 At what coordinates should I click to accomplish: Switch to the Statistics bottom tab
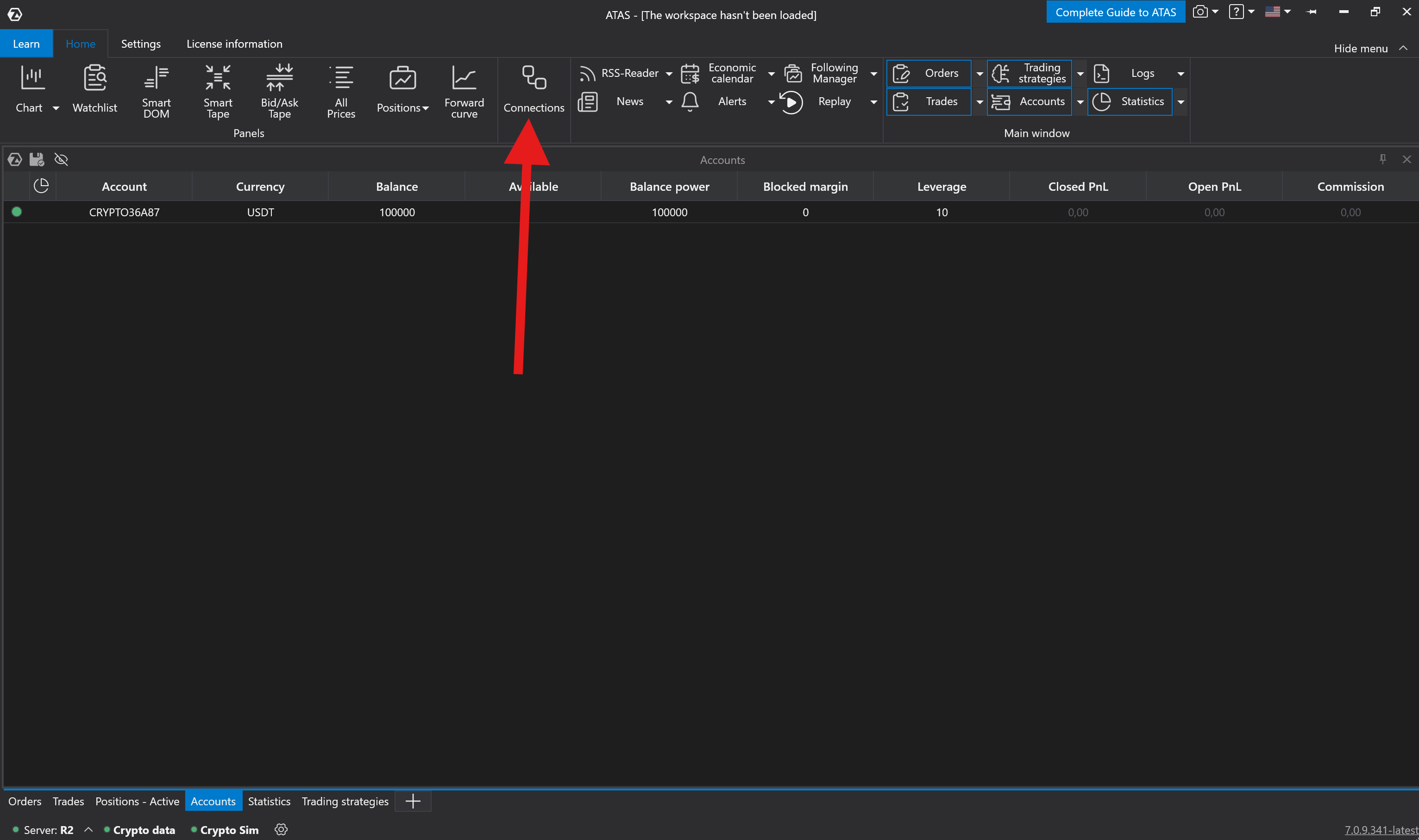[269, 801]
